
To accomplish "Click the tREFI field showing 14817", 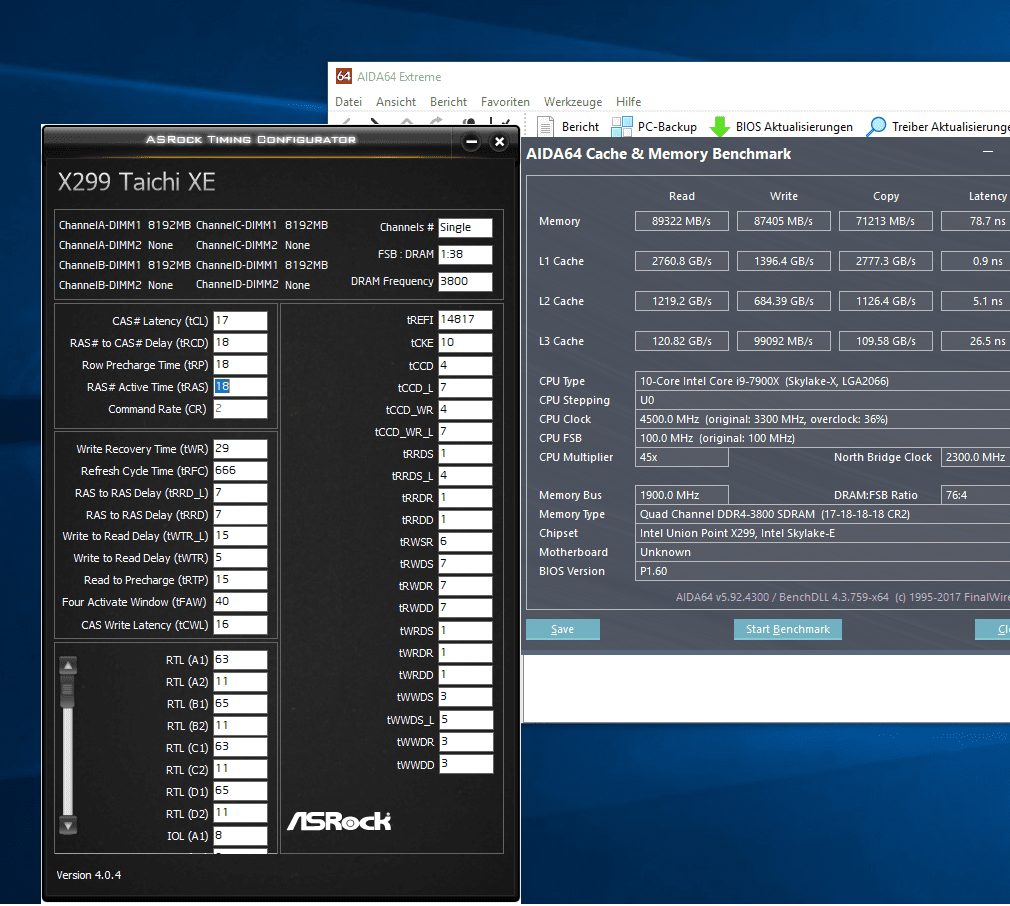I will click(x=465, y=320).
